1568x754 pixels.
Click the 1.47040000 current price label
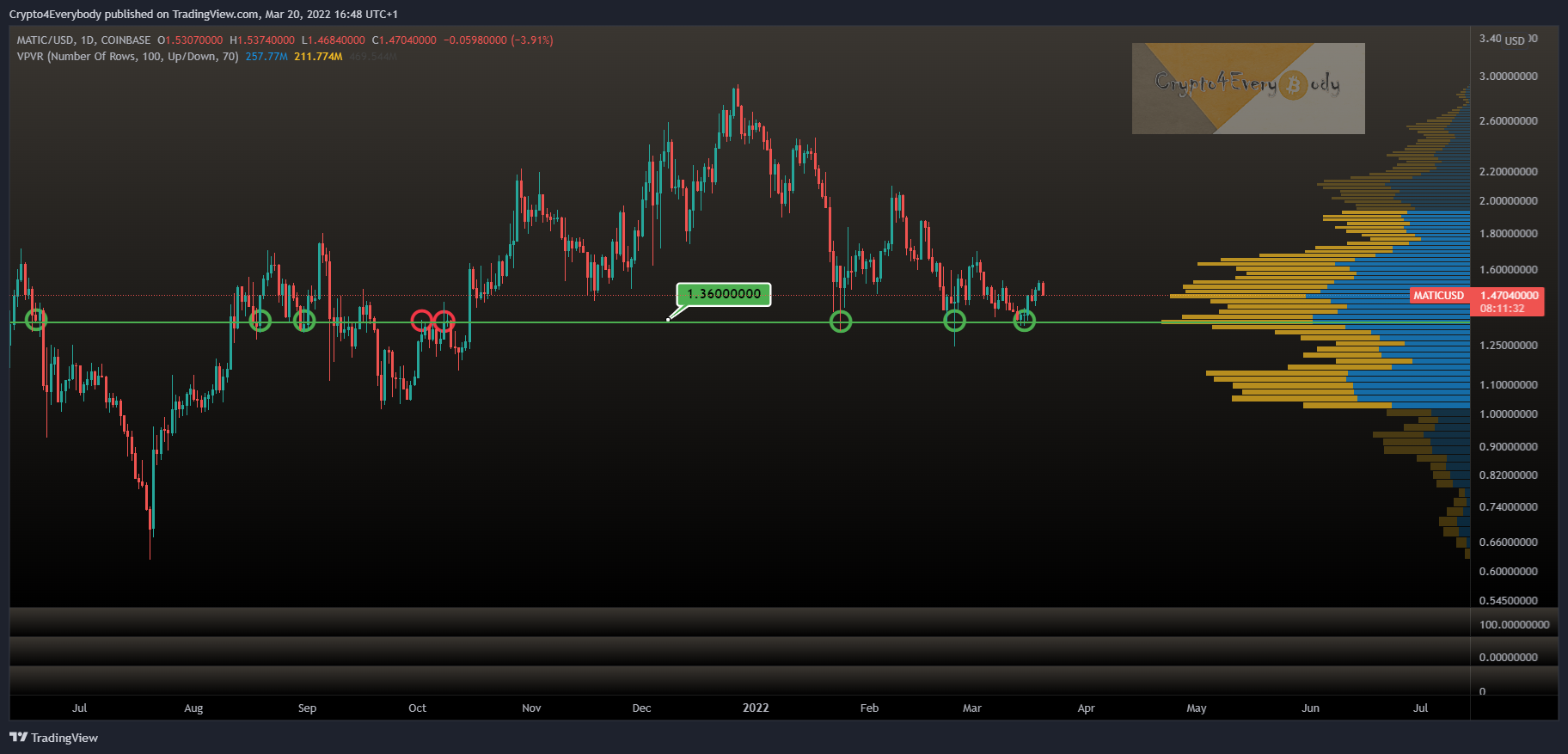1510,295
